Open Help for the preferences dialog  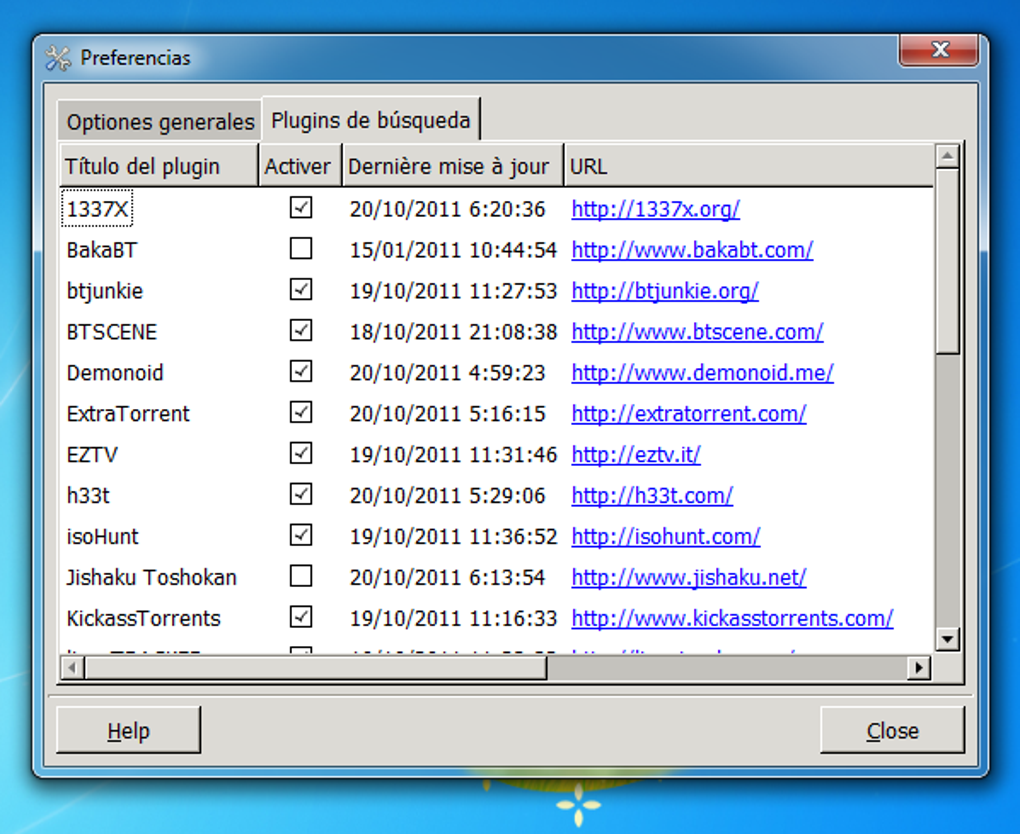pyautogui.click(x=129, y=731)
